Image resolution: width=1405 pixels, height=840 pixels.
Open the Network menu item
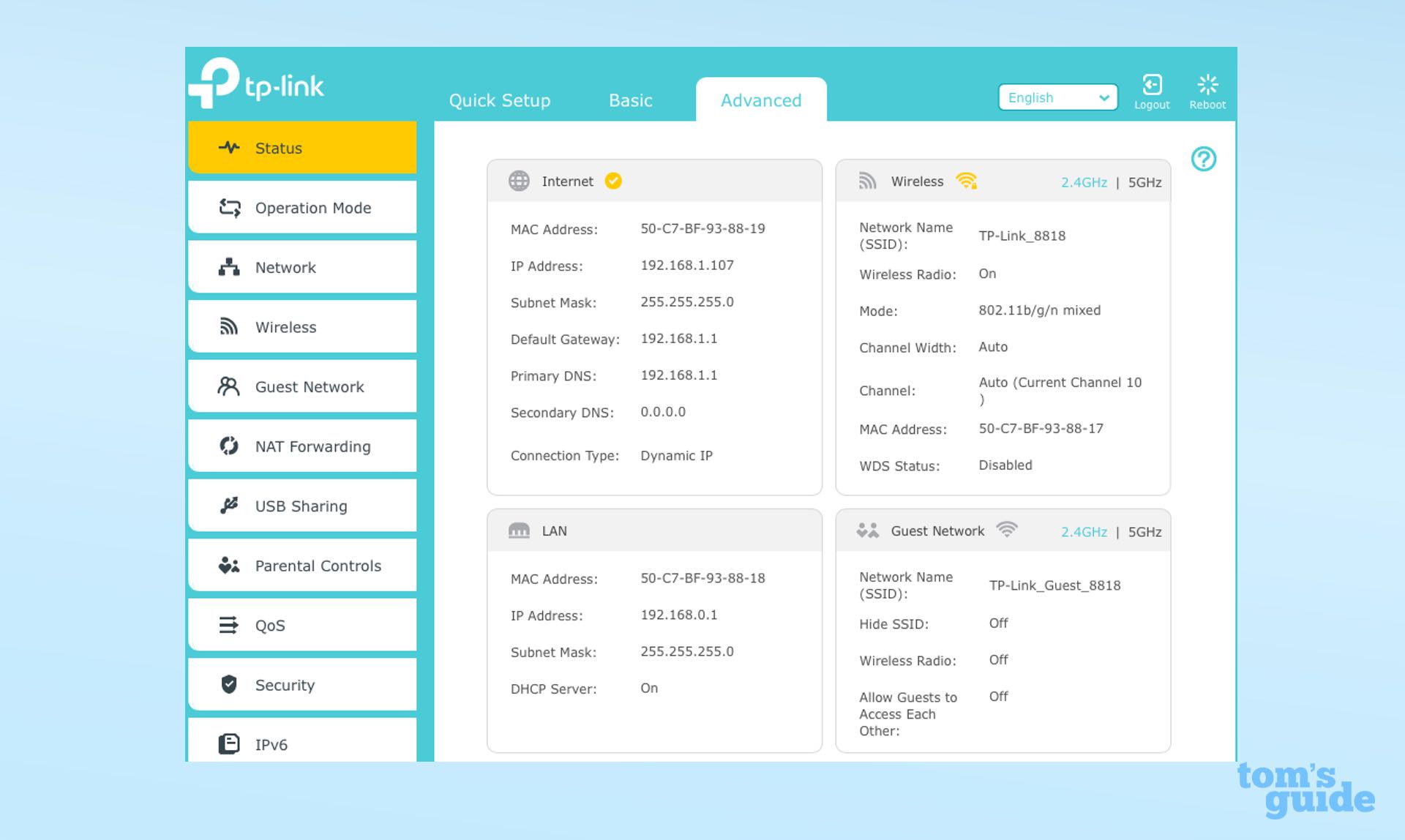click(x=302, y=267)
